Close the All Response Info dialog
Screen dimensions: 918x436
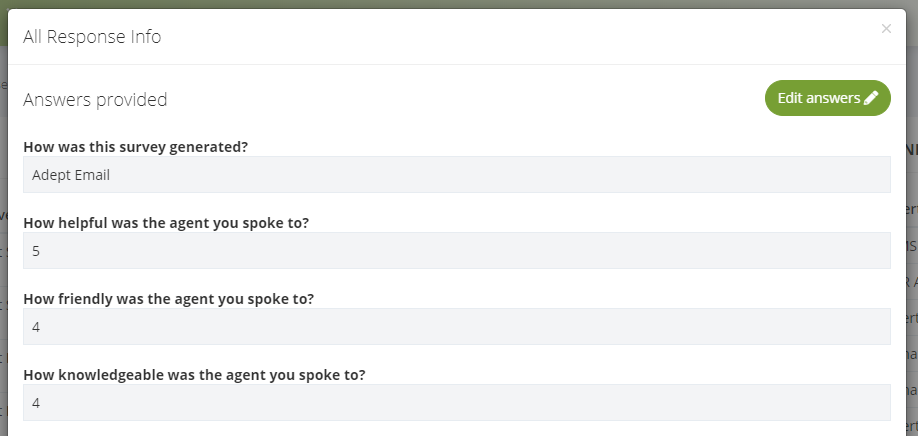pos(886,29)
